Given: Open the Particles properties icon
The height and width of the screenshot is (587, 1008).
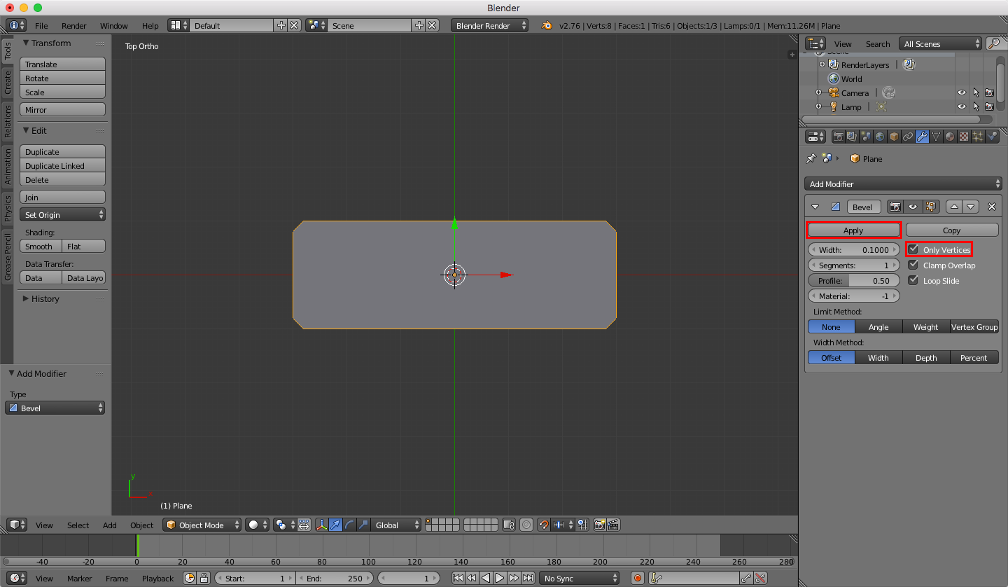Looking at the screenshot, I should coord(978,136).
